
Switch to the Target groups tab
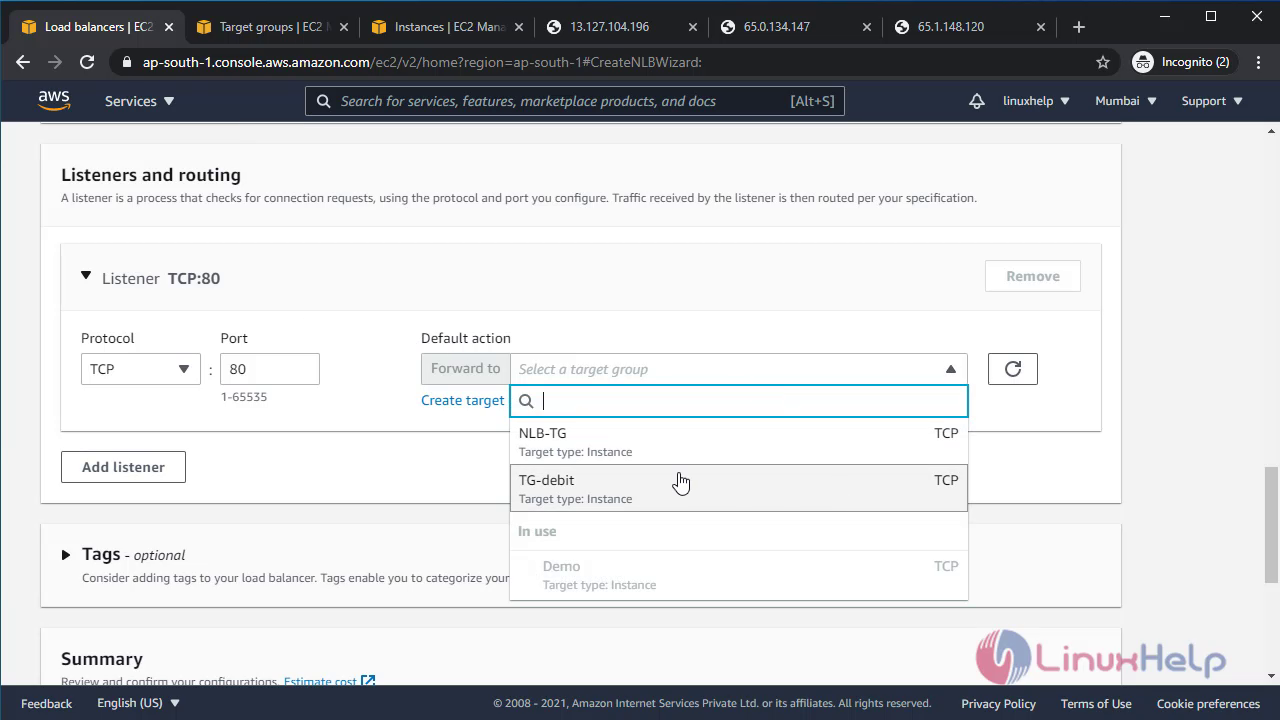[x=272, y=27]
